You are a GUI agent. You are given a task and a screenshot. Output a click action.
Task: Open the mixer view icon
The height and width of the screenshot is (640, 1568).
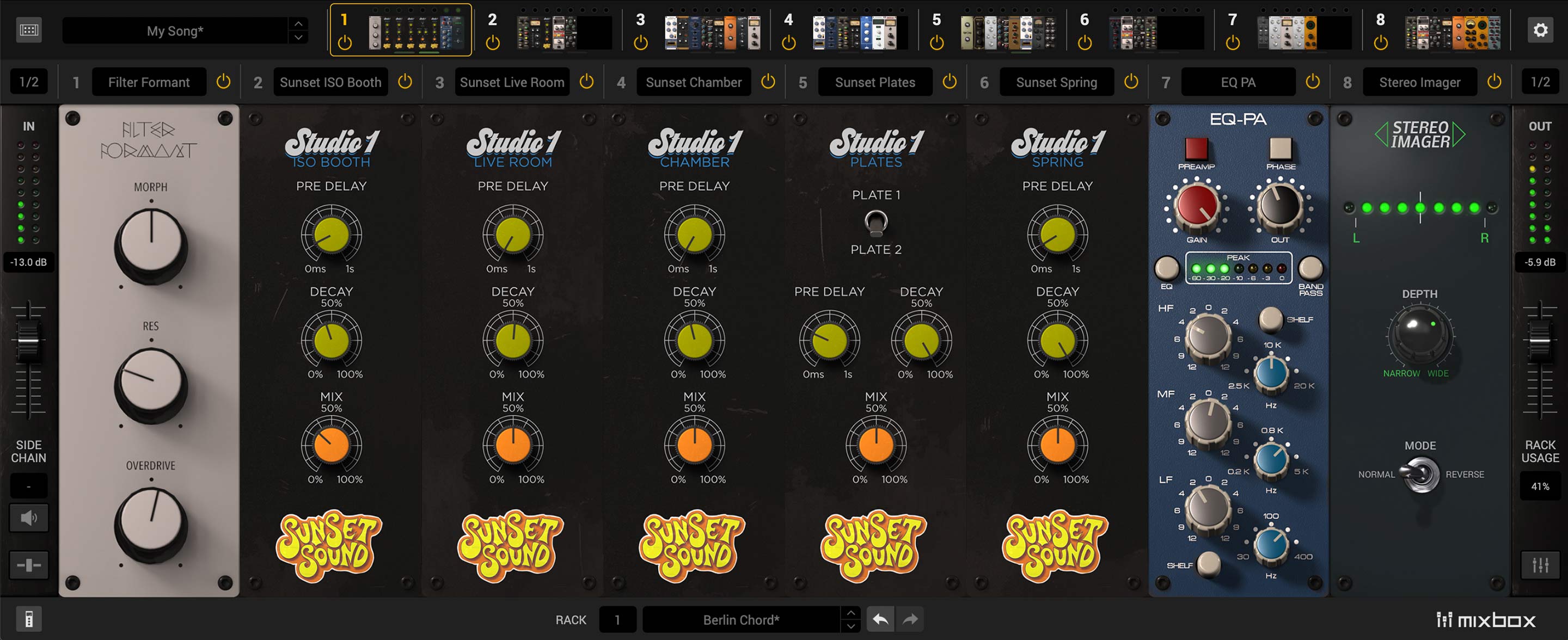[1540, 564]
